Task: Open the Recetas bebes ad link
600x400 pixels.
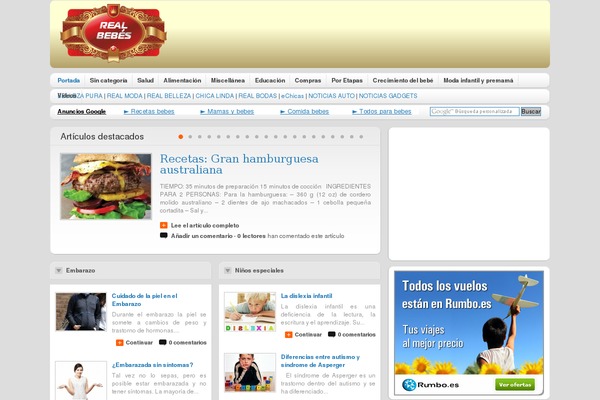Action: (x=149, y=111)
